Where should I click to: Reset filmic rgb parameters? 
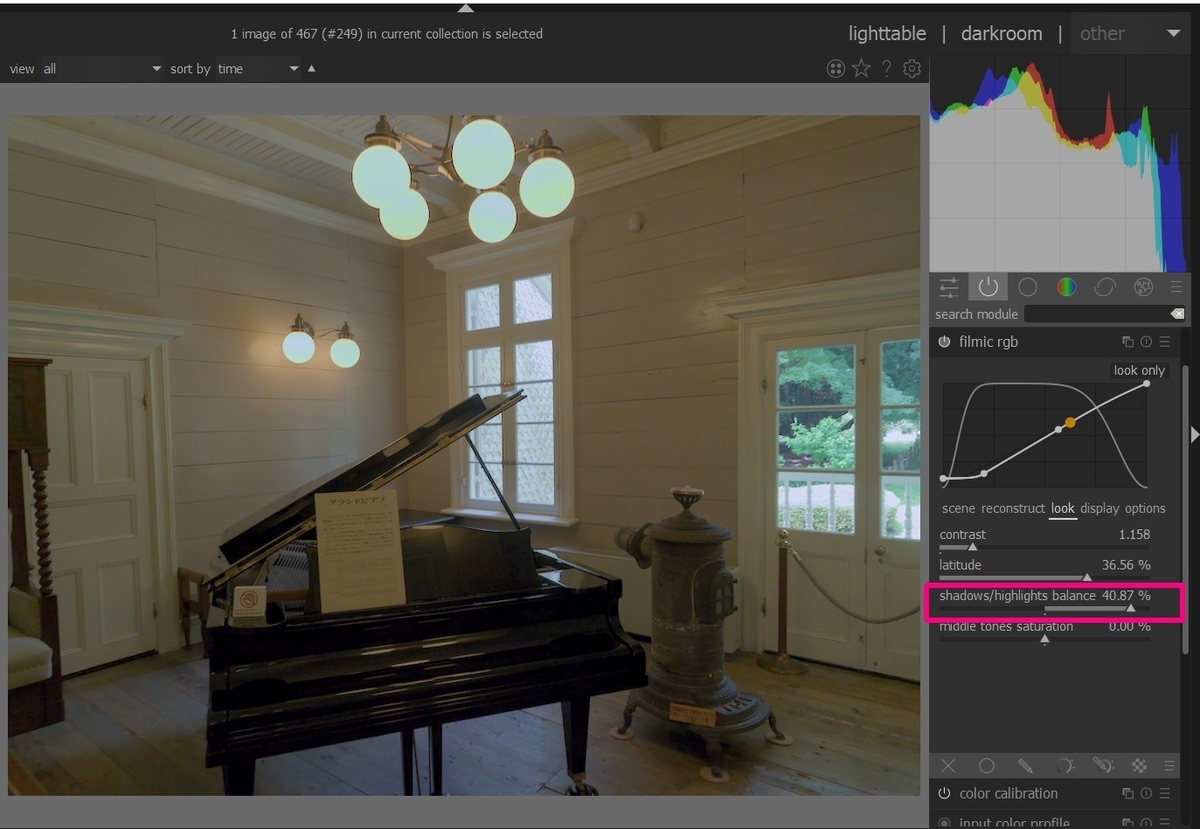[1146, 342]
